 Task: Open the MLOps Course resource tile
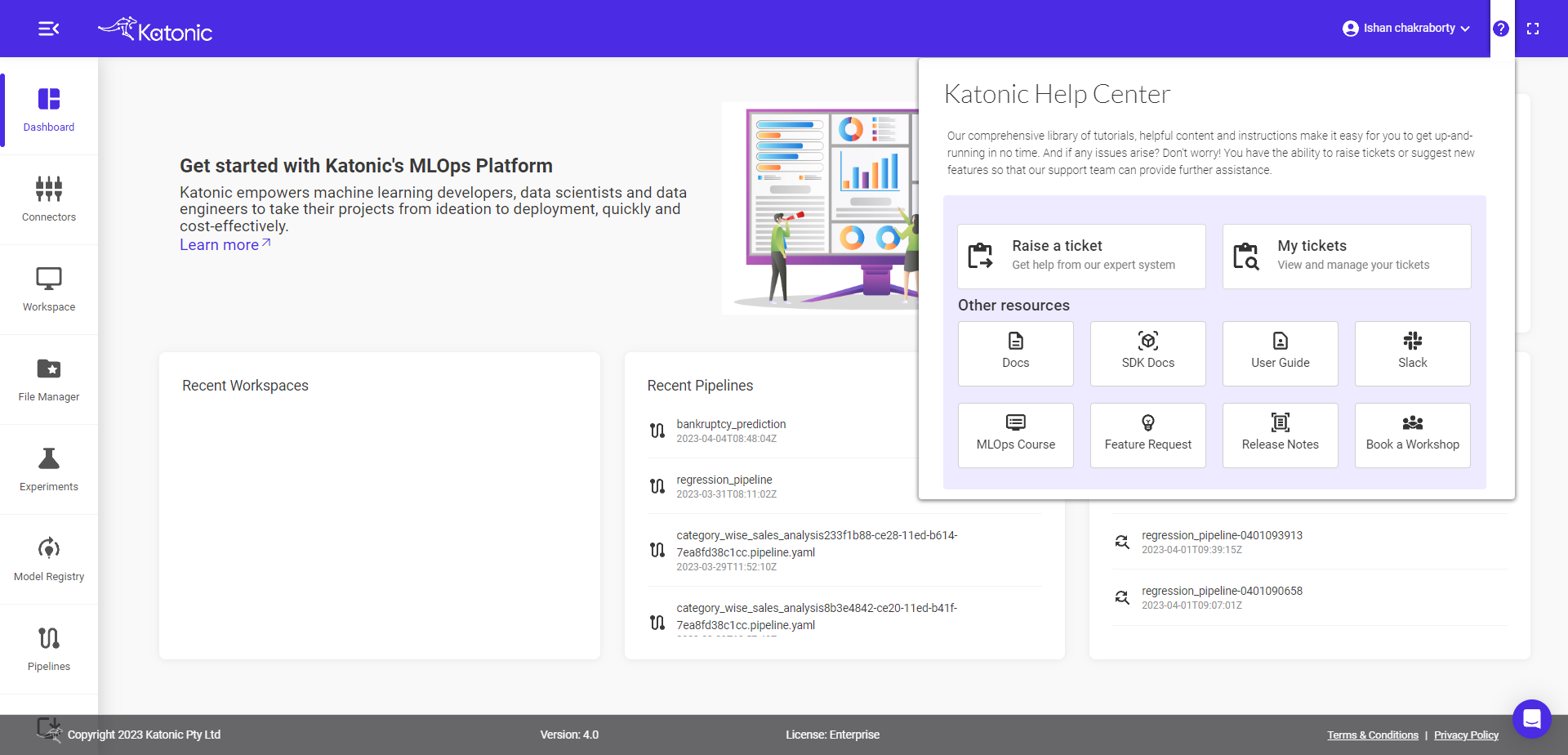coord(1016,436)
